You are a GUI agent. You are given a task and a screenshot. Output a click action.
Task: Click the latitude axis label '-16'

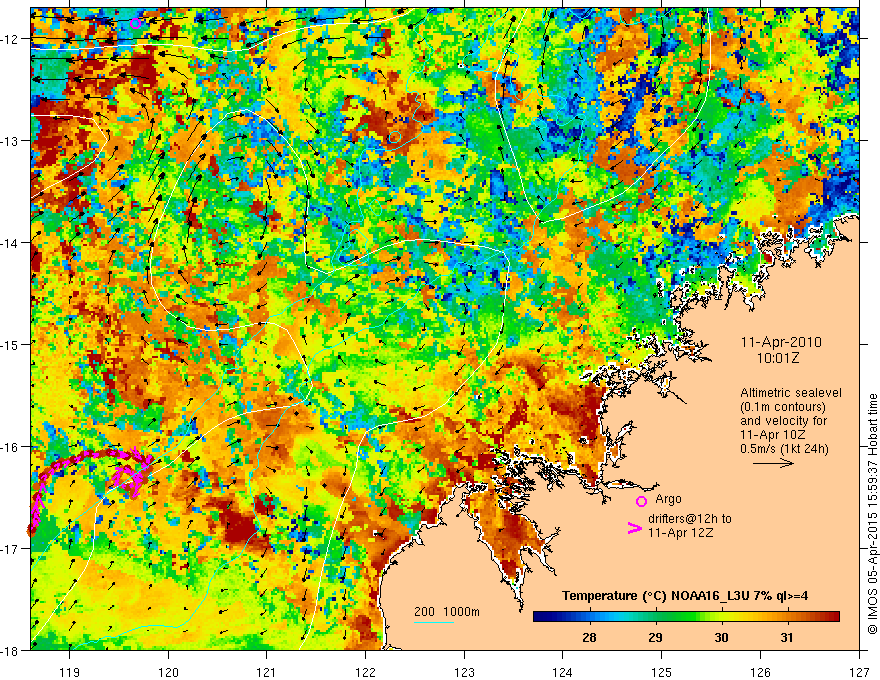[10, 447]
